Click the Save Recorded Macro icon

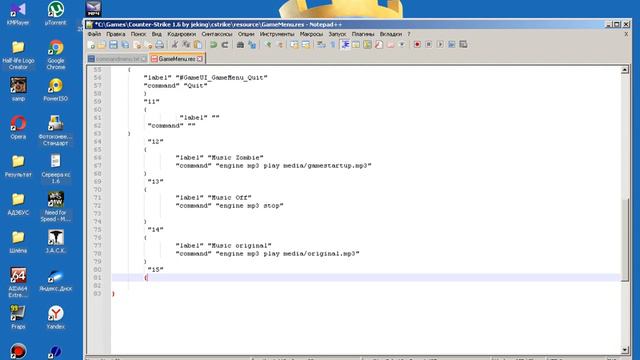click(x=463, y=45)
